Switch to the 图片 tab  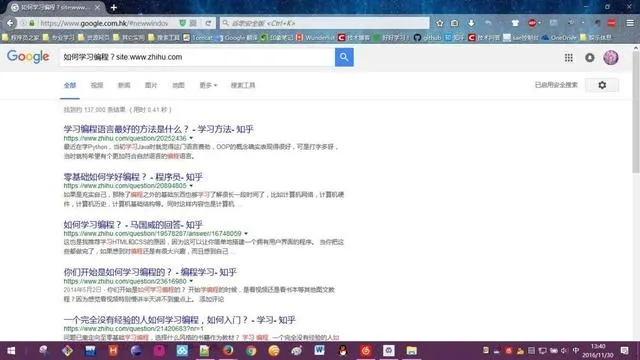[151, 85]
